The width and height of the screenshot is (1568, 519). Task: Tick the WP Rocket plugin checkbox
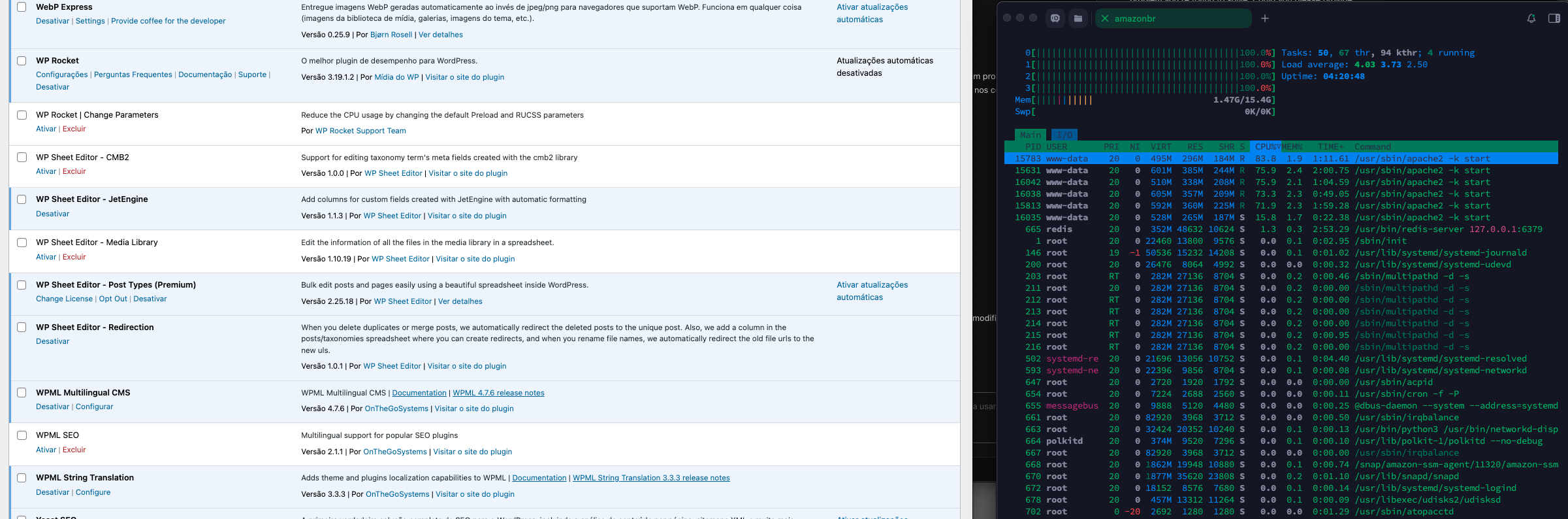[22, 61]
